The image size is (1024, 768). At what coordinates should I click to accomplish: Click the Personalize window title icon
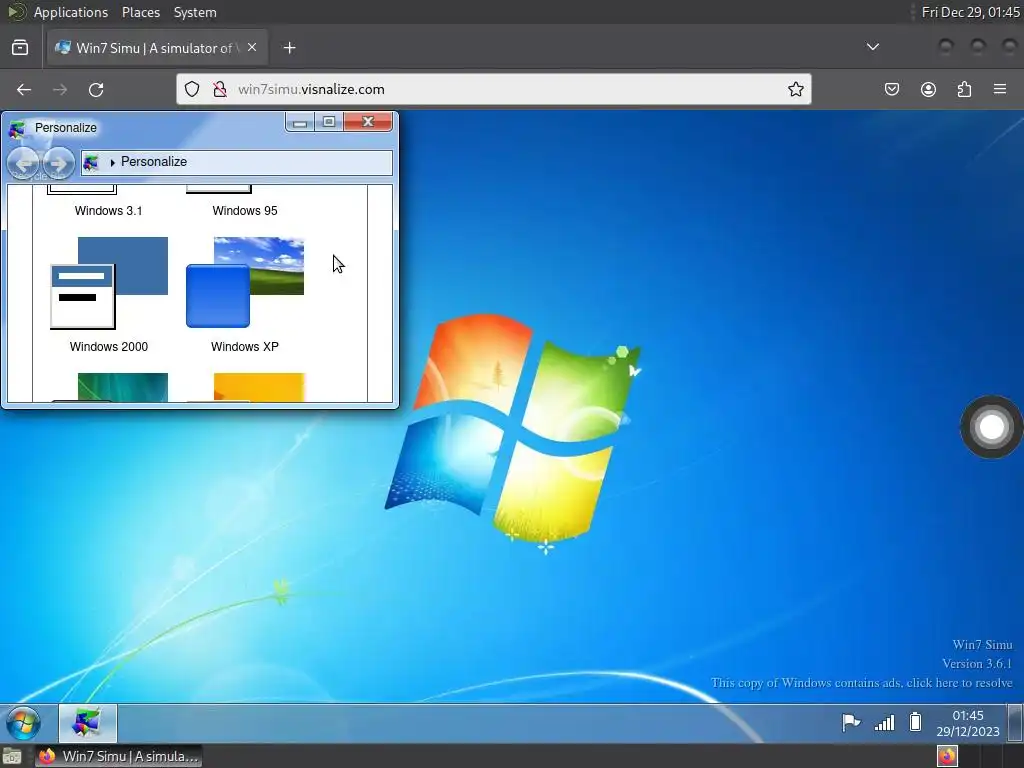[x=17, y=129]
